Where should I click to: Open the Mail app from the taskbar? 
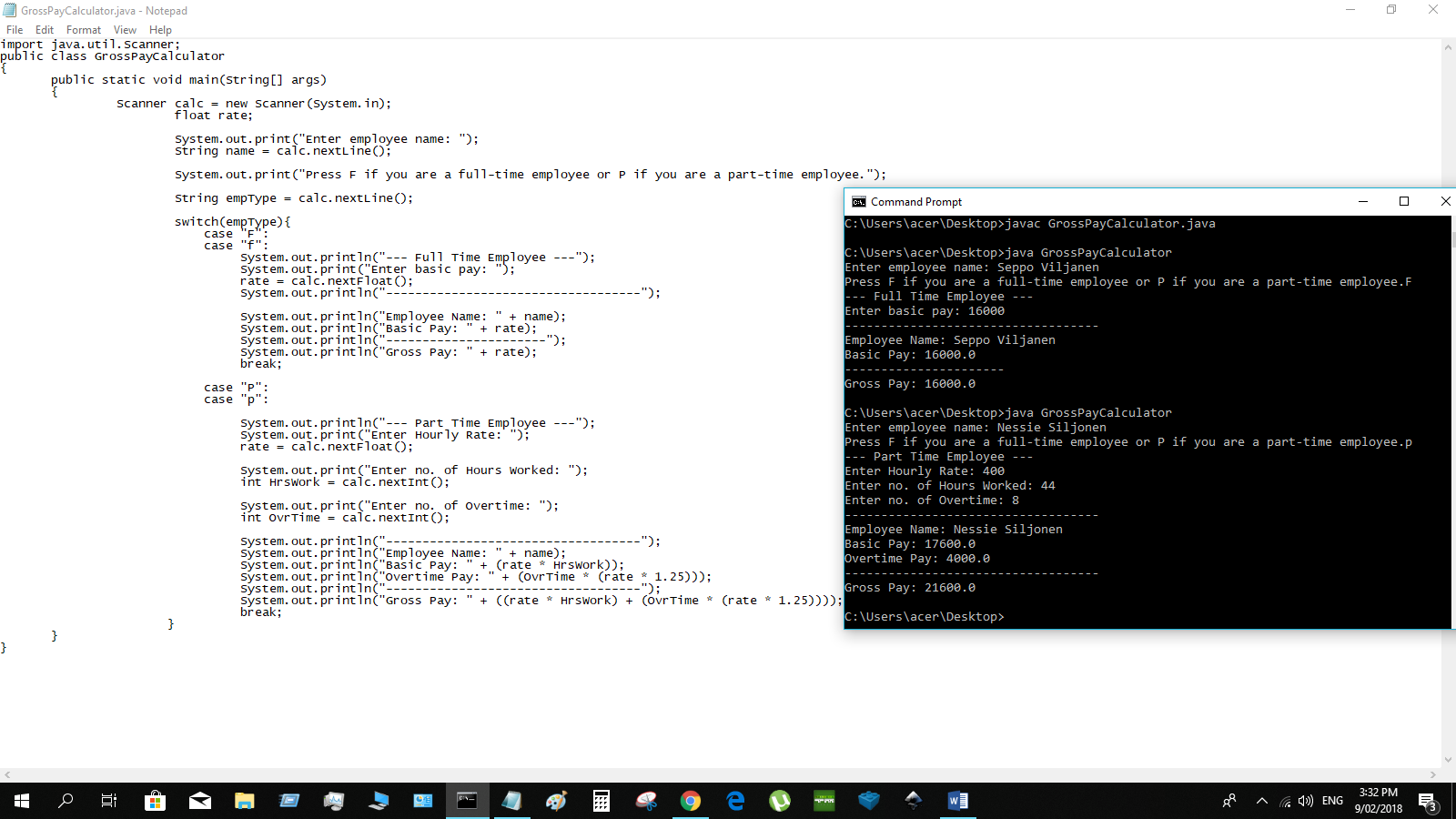(200, 801)
